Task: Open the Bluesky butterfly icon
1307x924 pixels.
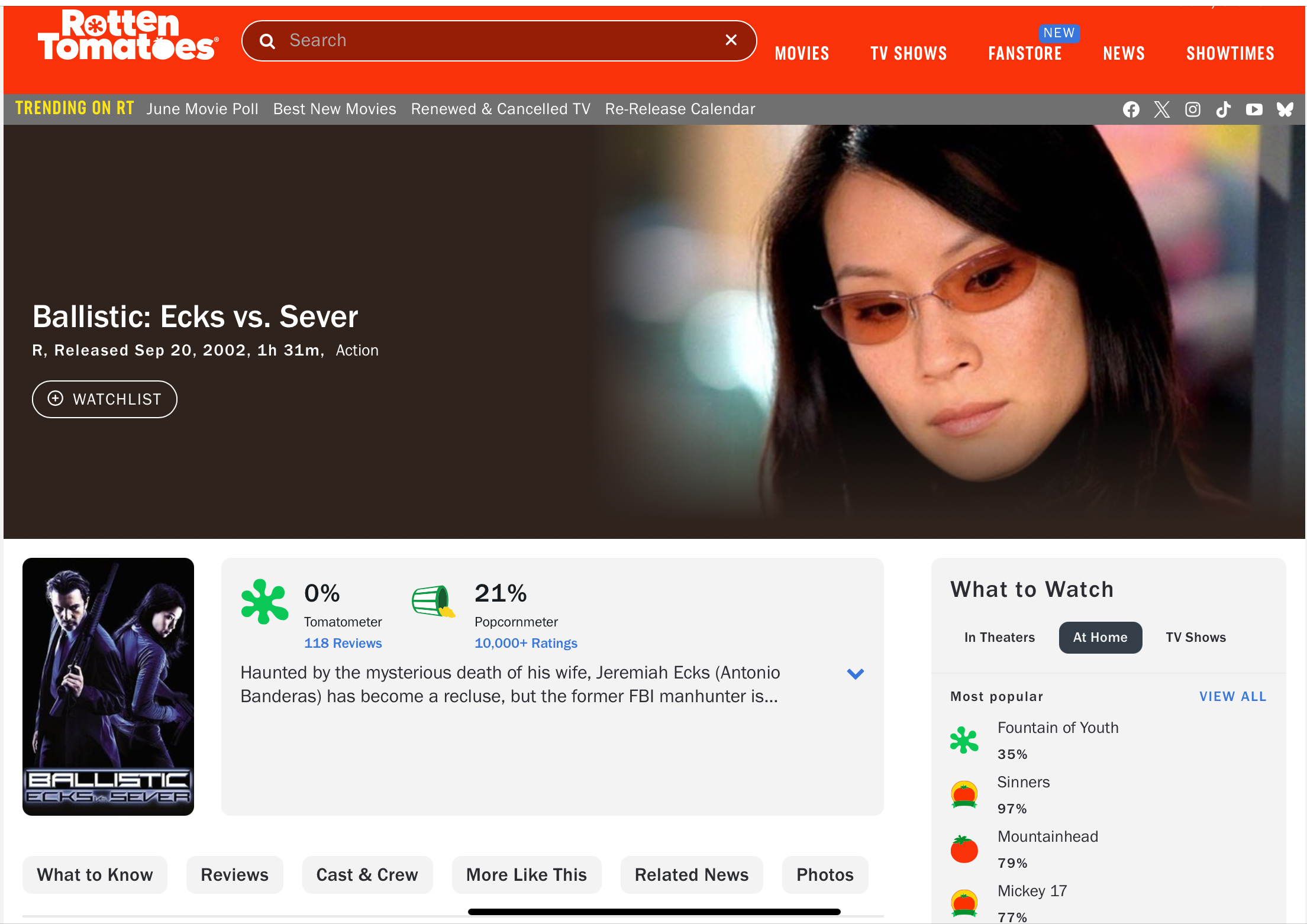Action: click(1285, 109)
